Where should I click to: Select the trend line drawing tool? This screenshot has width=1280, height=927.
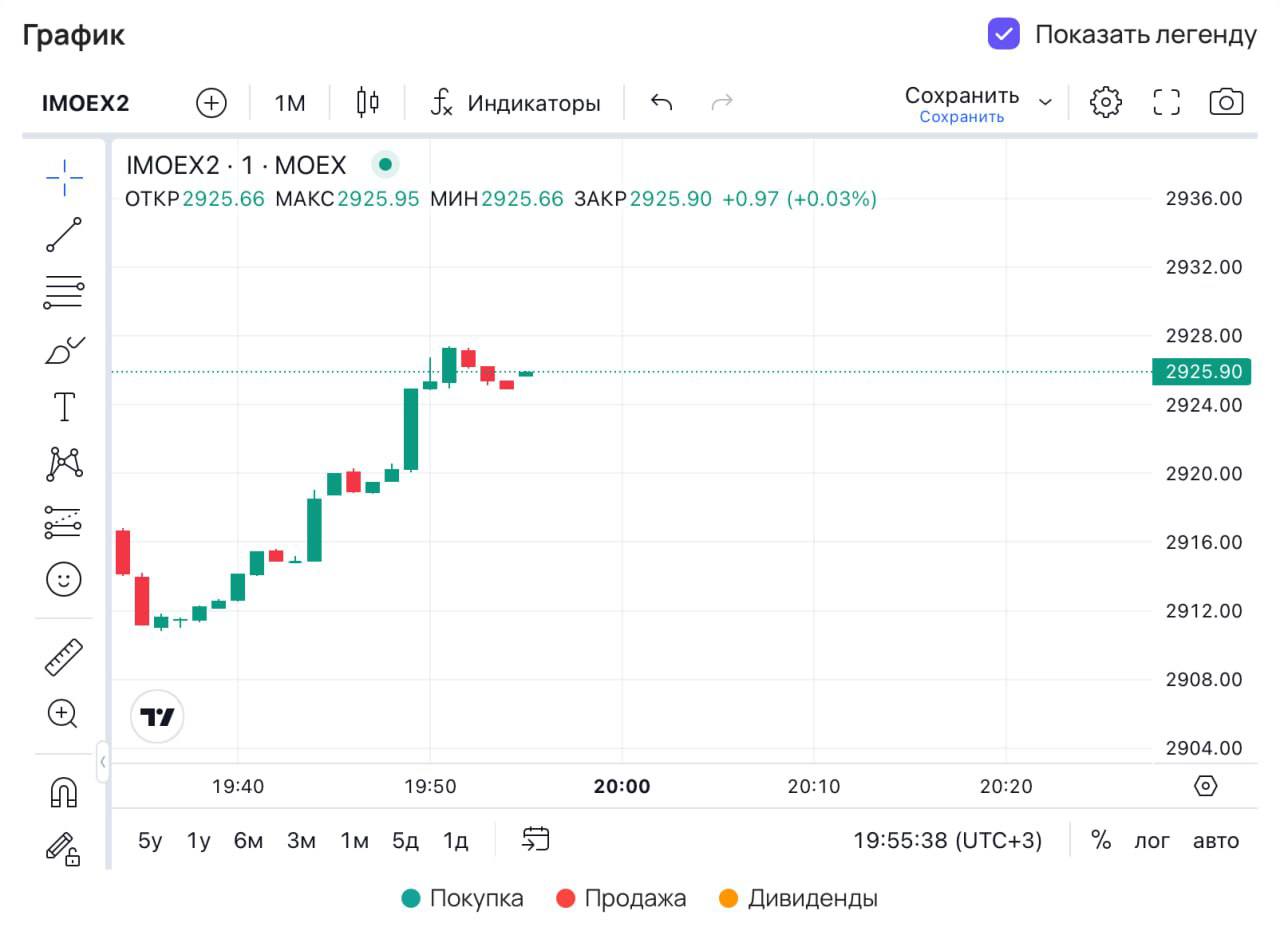pyautogui.click(x=64, y=235)
